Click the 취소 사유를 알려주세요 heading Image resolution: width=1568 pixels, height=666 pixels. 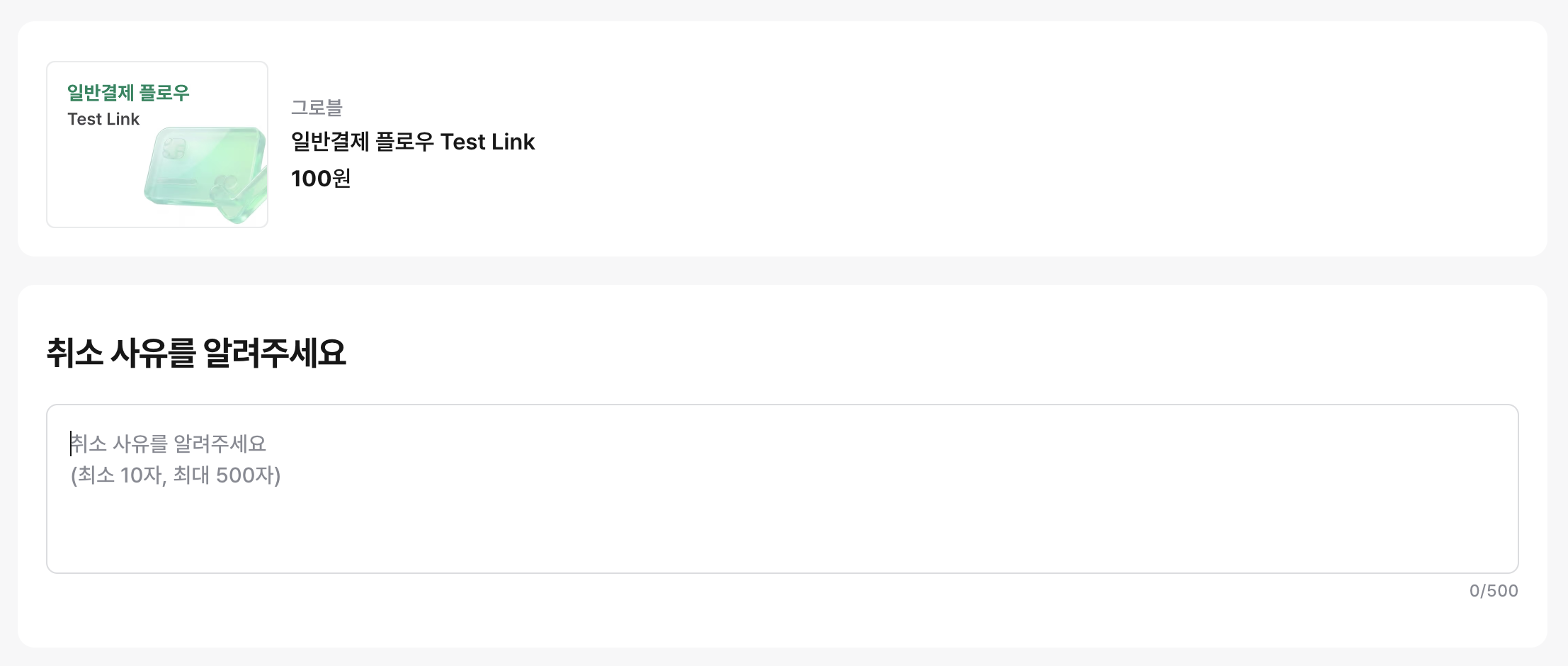(x=196, y=352)
